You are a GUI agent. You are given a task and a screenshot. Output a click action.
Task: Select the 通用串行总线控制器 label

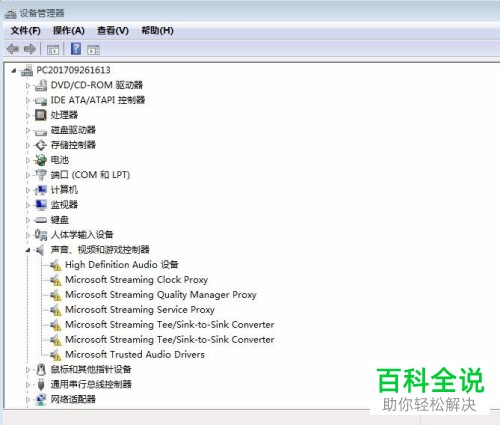click(91, 385)
